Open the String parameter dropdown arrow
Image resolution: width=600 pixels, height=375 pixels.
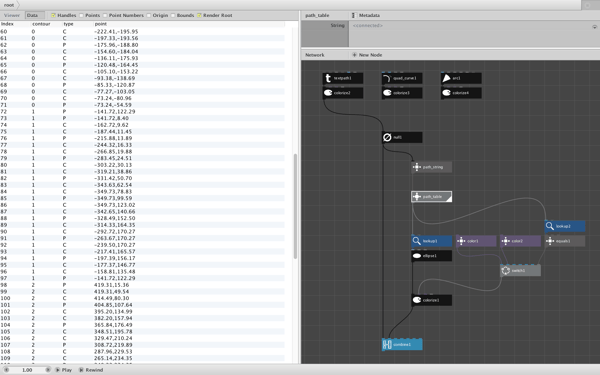[594, 27]
